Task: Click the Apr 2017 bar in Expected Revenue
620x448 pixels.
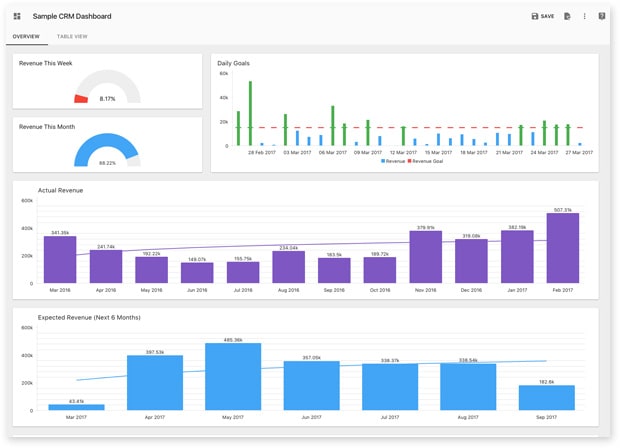Action: tap(155, 383)
